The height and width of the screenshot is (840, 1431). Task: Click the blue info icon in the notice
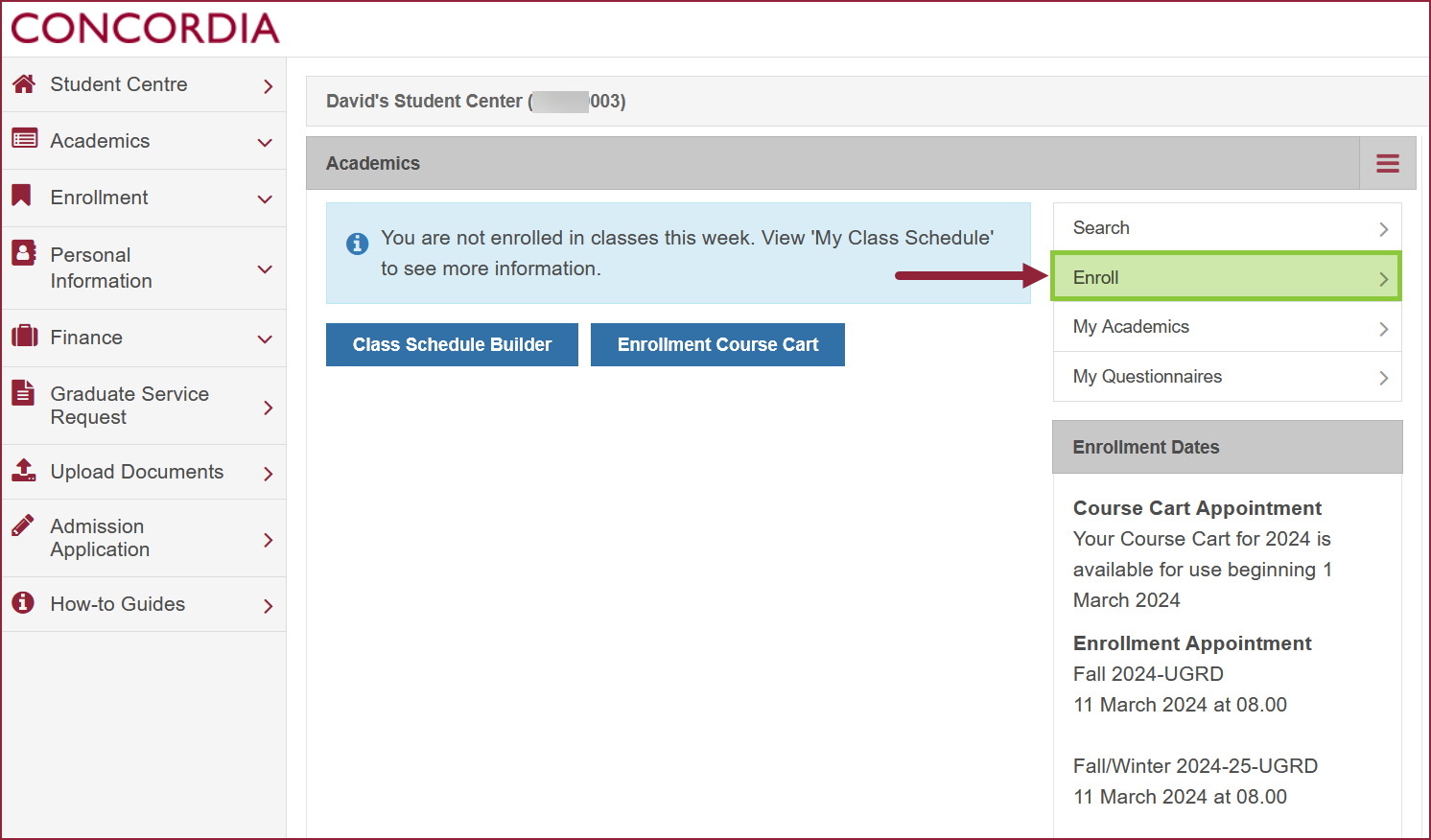point(357,244)
